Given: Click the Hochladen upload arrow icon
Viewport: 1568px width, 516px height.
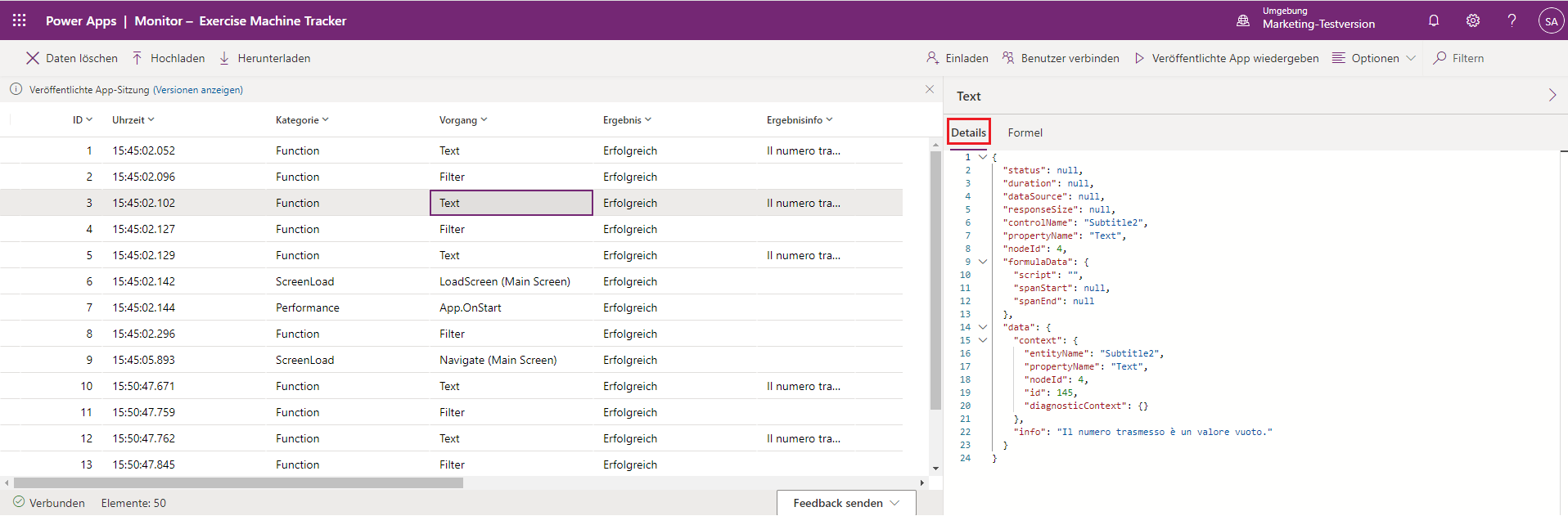Looking at the screenshot, I should [137, 58].
